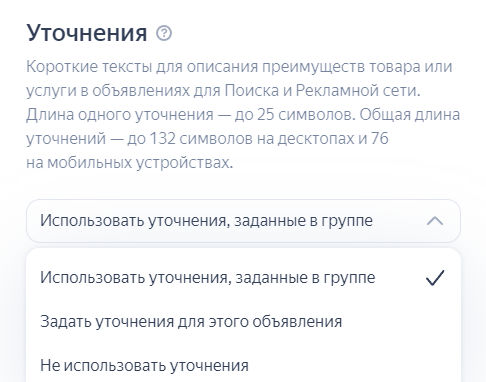Click the words 'Общая длина' in the description

[x=410, y=114]
